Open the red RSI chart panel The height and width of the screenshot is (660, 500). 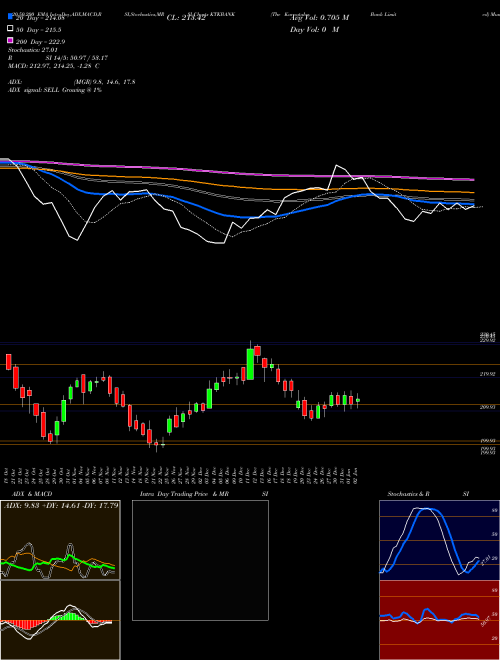[x=439, y=620]
